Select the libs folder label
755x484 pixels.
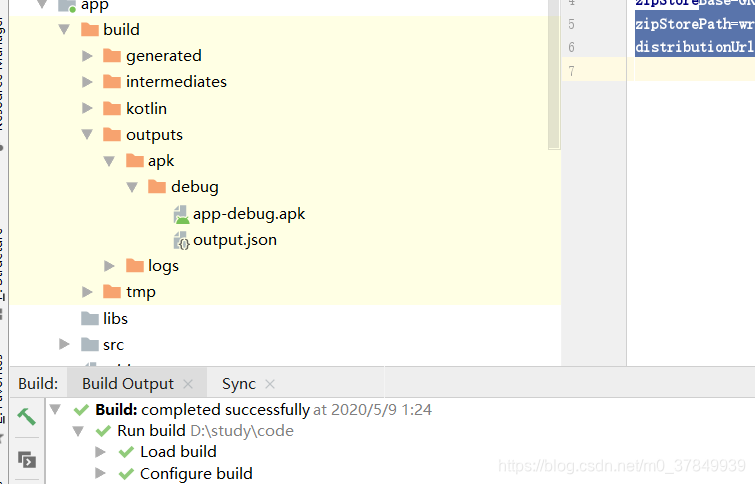pos(115,318)
